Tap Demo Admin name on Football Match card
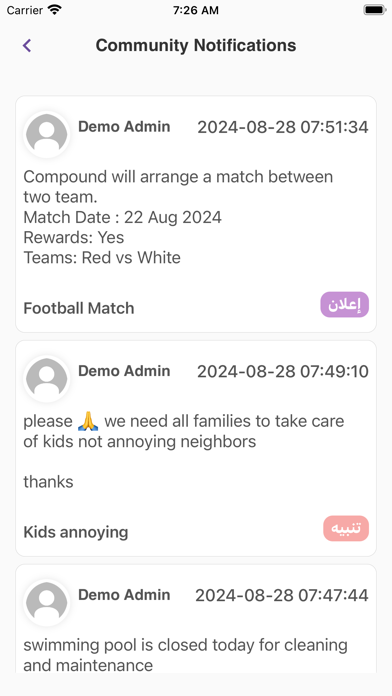The image size is (392, 696). (x=124, y=127)
